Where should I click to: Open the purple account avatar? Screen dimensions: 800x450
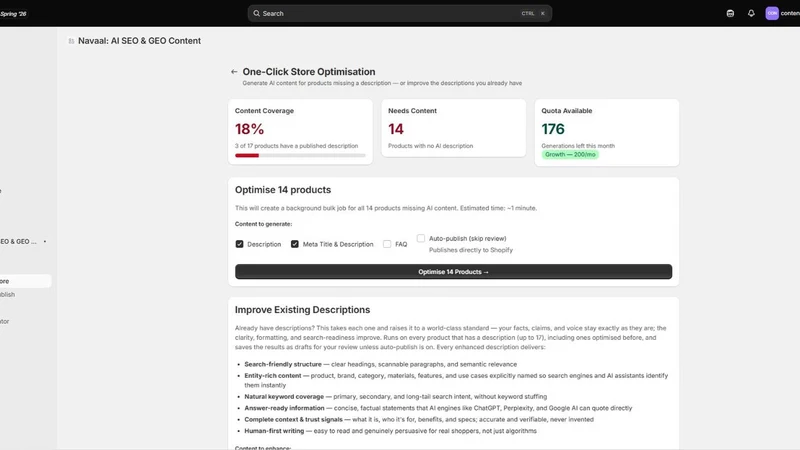(772, 13)
